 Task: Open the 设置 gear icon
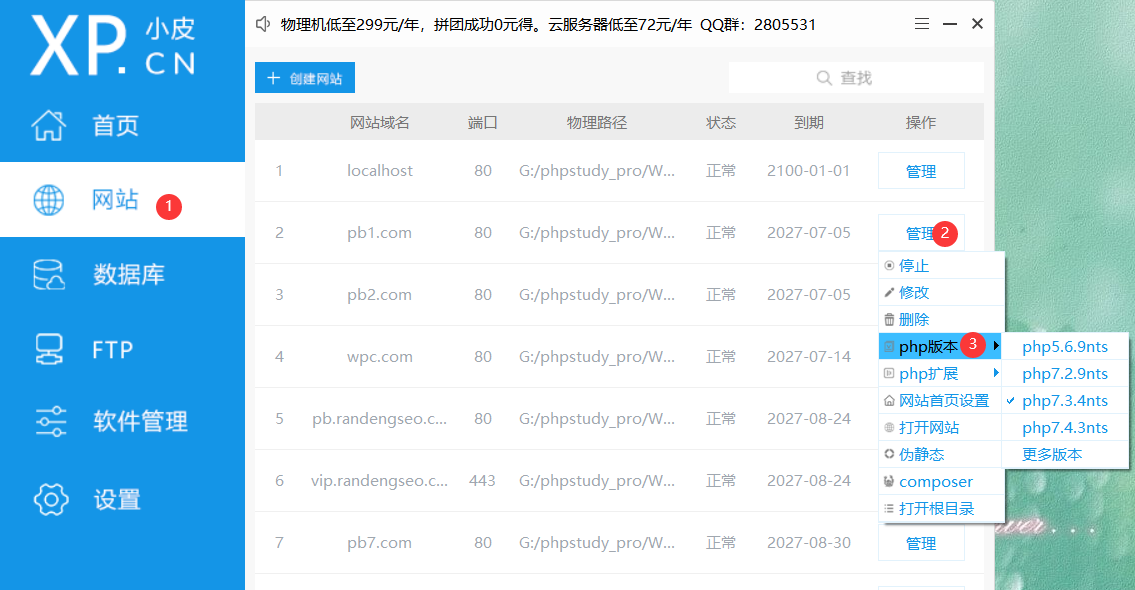click(51, 500)
